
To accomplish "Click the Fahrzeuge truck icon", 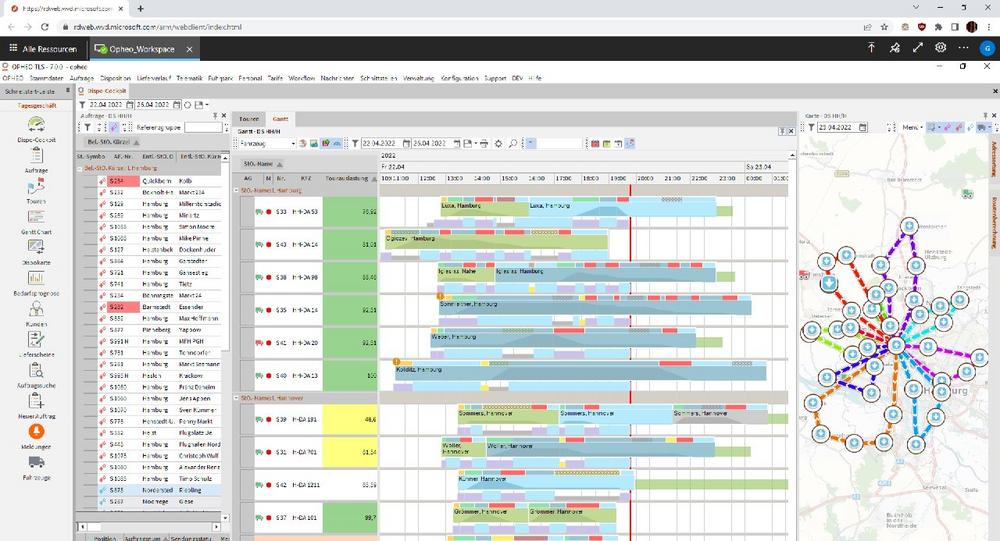I will click(x=36, y=465).
